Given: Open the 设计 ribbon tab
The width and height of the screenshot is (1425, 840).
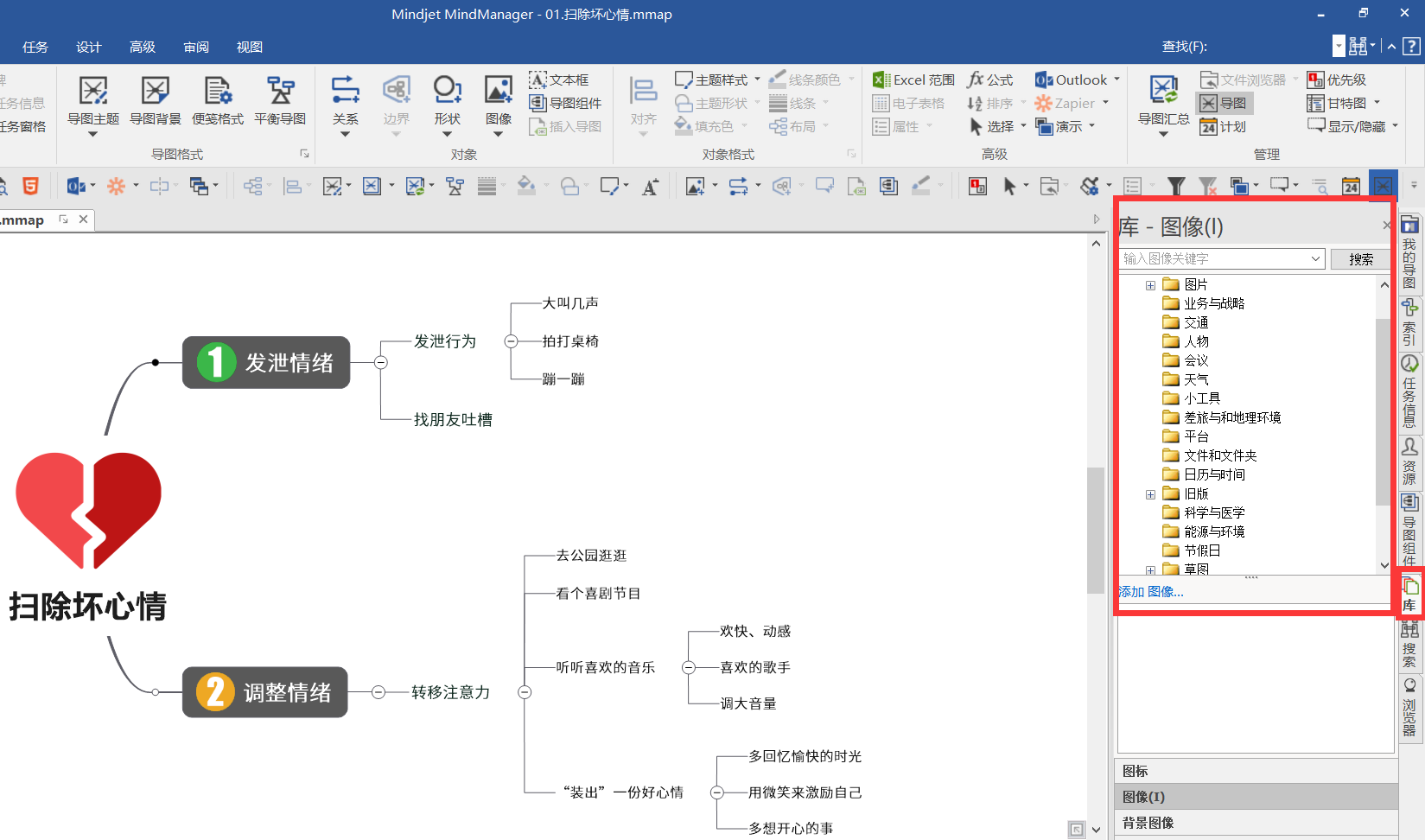Looking at the screenshot, I should pos(88,47).
